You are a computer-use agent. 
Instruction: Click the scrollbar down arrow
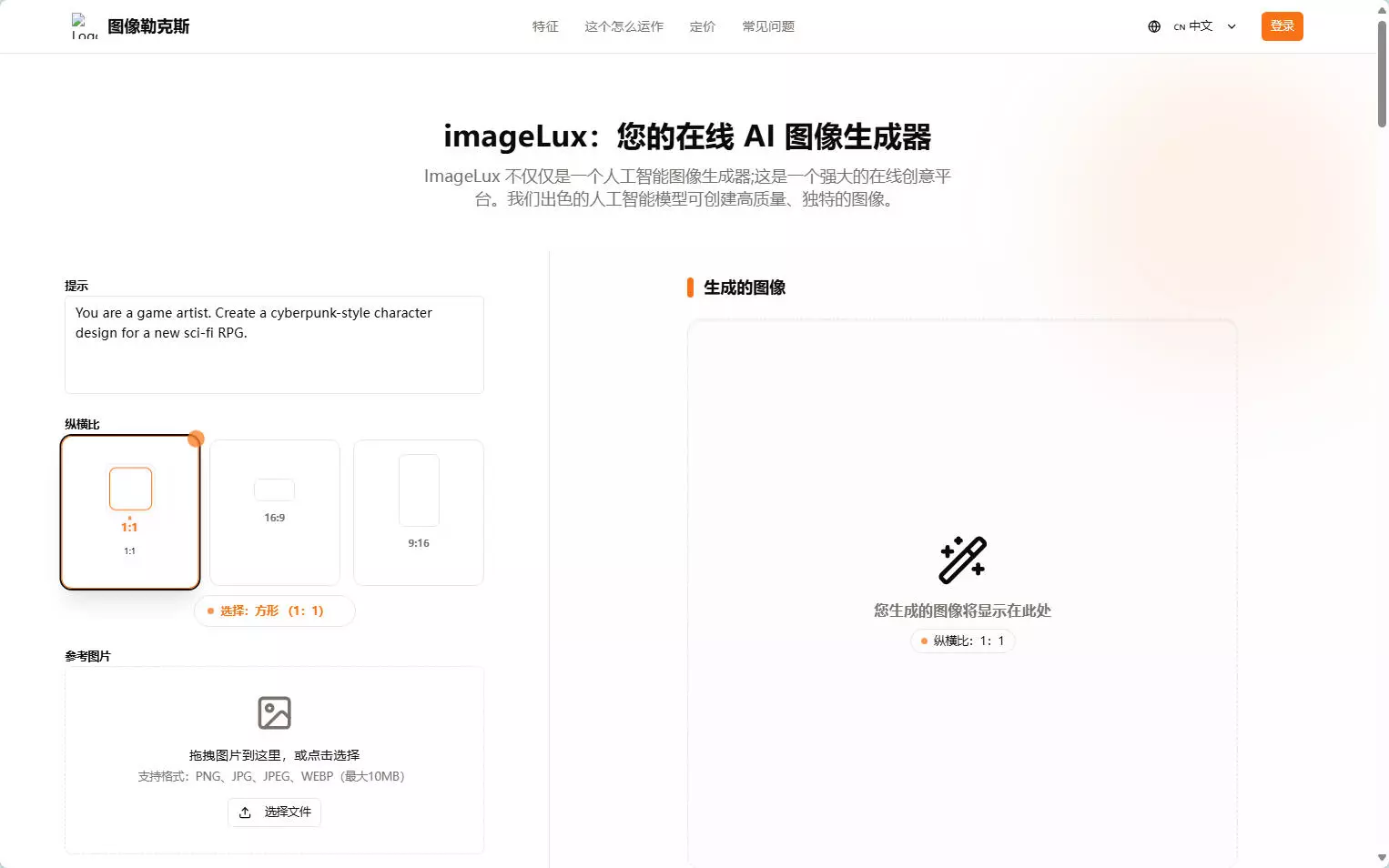tap(1382, 858)
